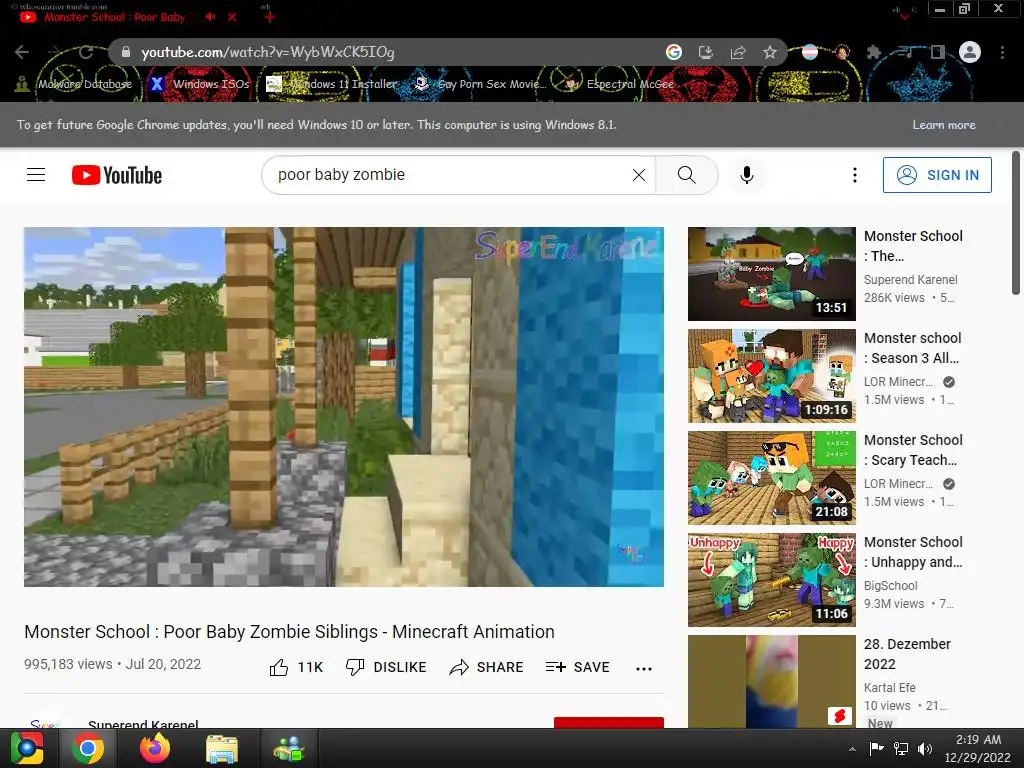The height and width of the screenshot is (768, 1024).
Task: Click the avatar-face extension icon
Action: pos(842,52)
